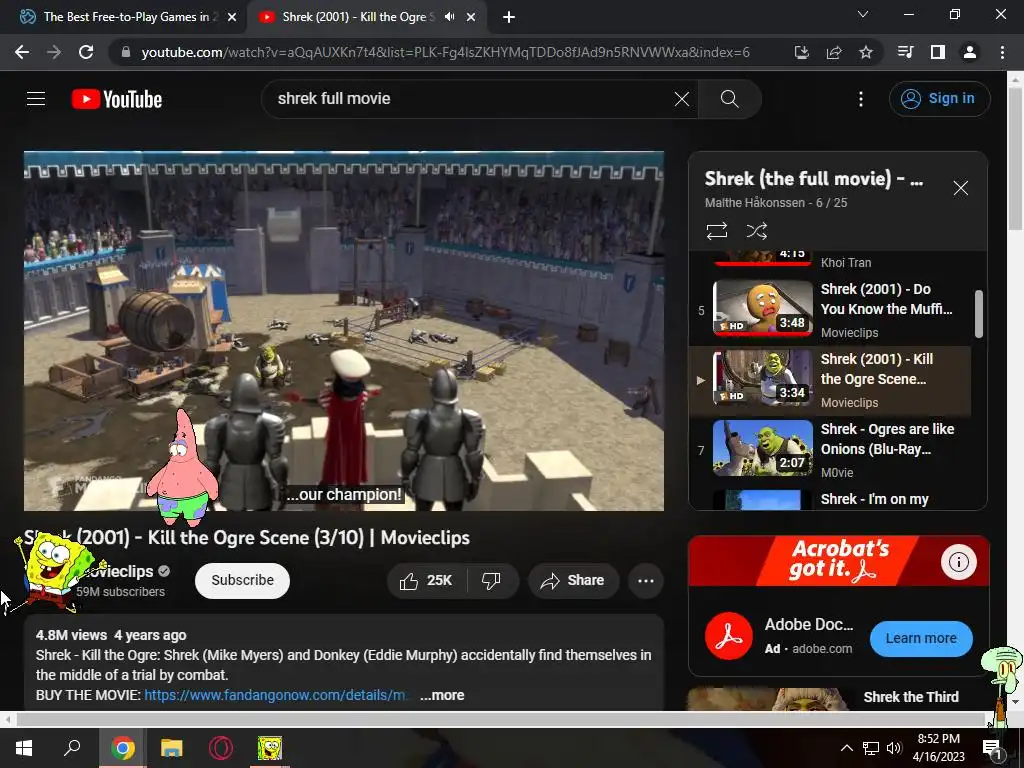
Task: Open the YouTube guide hamburger menu
Action: tap(36, 99)
